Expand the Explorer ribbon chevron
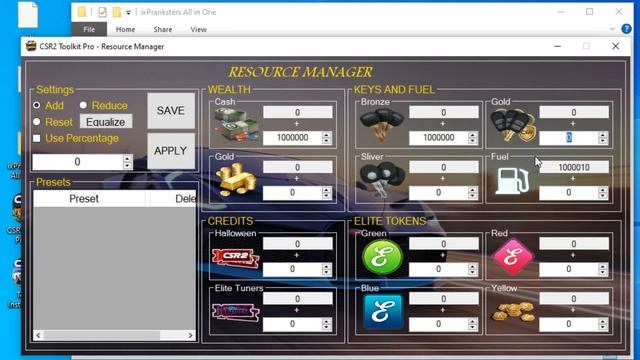This screenshot has width=640, height=360. [x=612, y=29]
